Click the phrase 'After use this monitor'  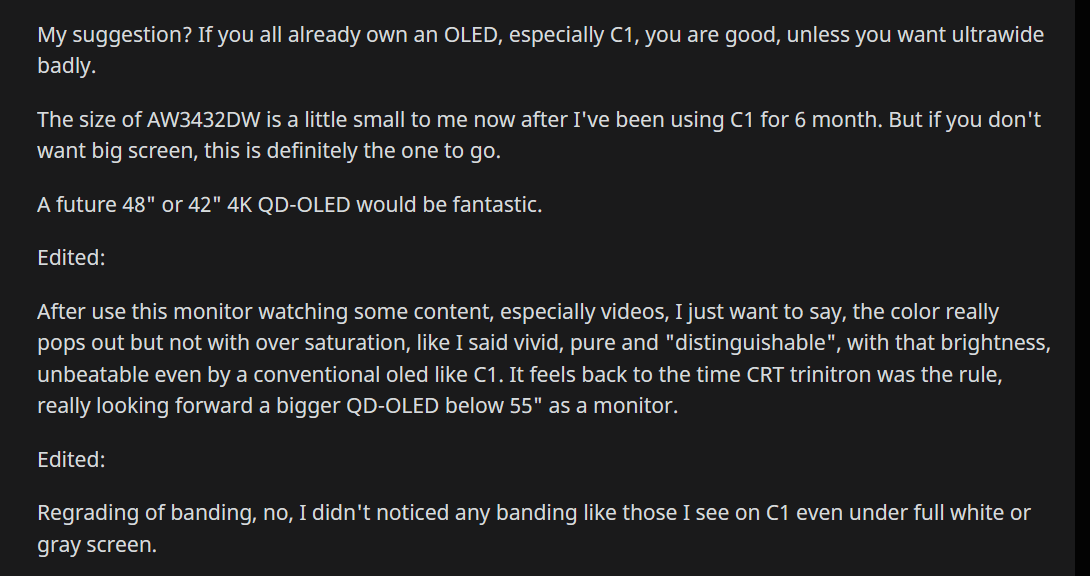click(x=145, y=312)
